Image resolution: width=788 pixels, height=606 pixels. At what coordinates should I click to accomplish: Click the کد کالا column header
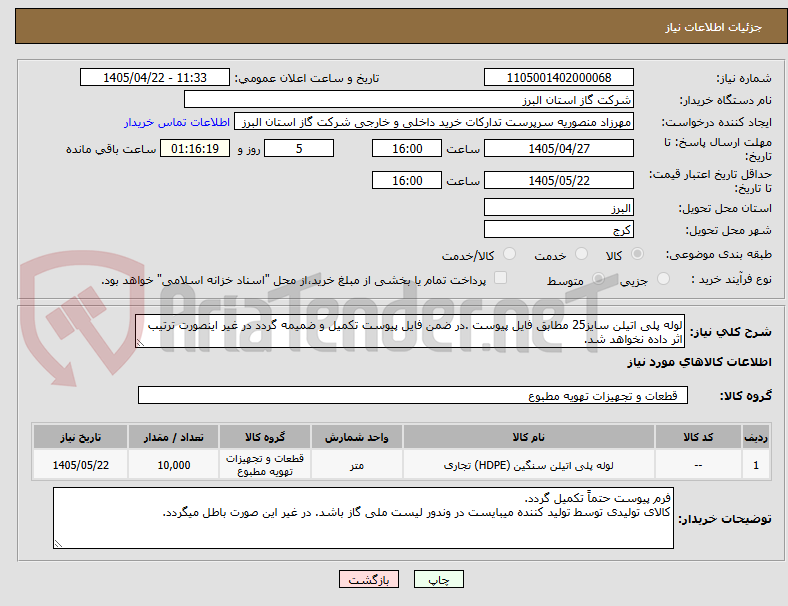click(698, 437)
